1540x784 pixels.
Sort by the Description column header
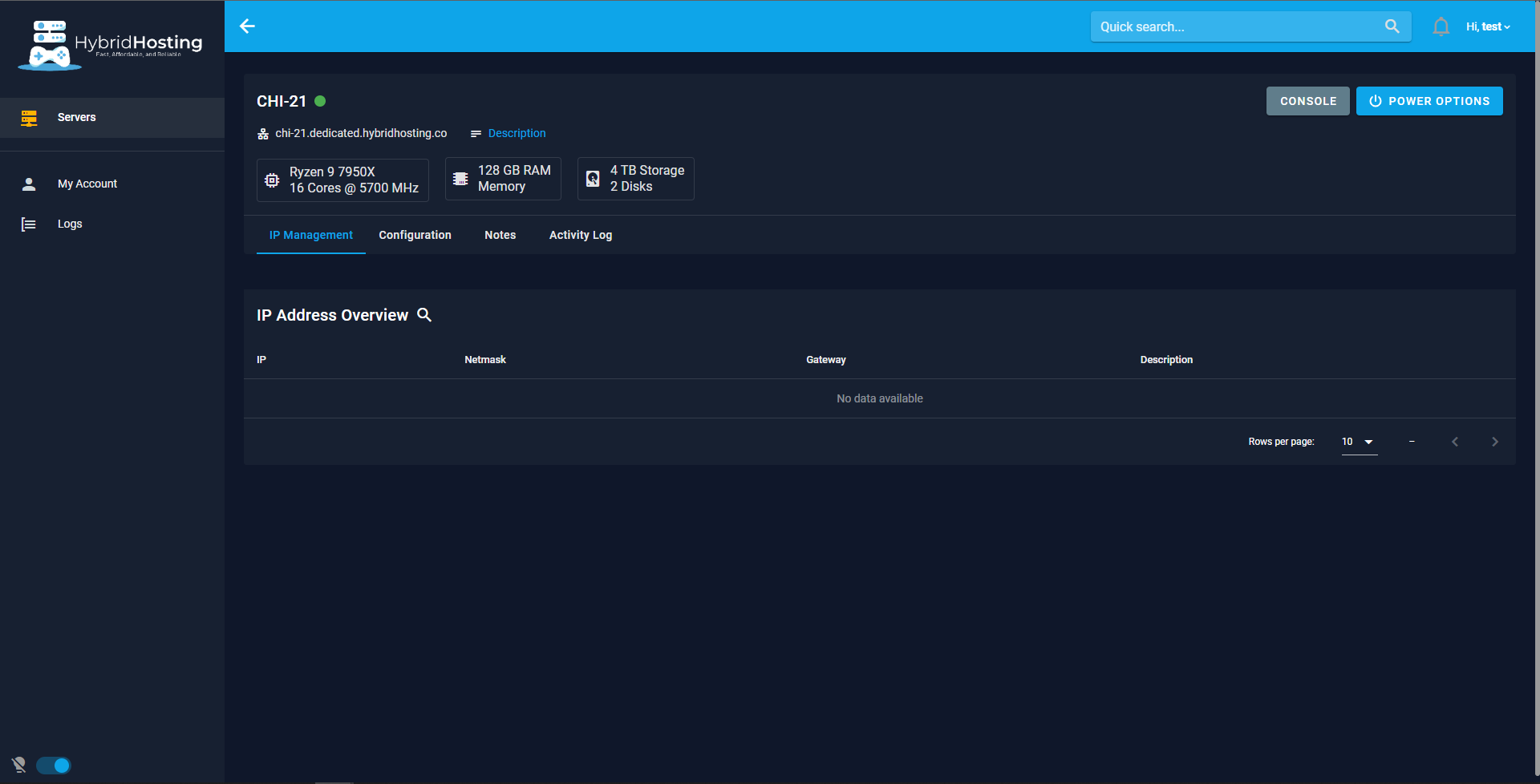pyautogui.click(x=1166, y=360)
